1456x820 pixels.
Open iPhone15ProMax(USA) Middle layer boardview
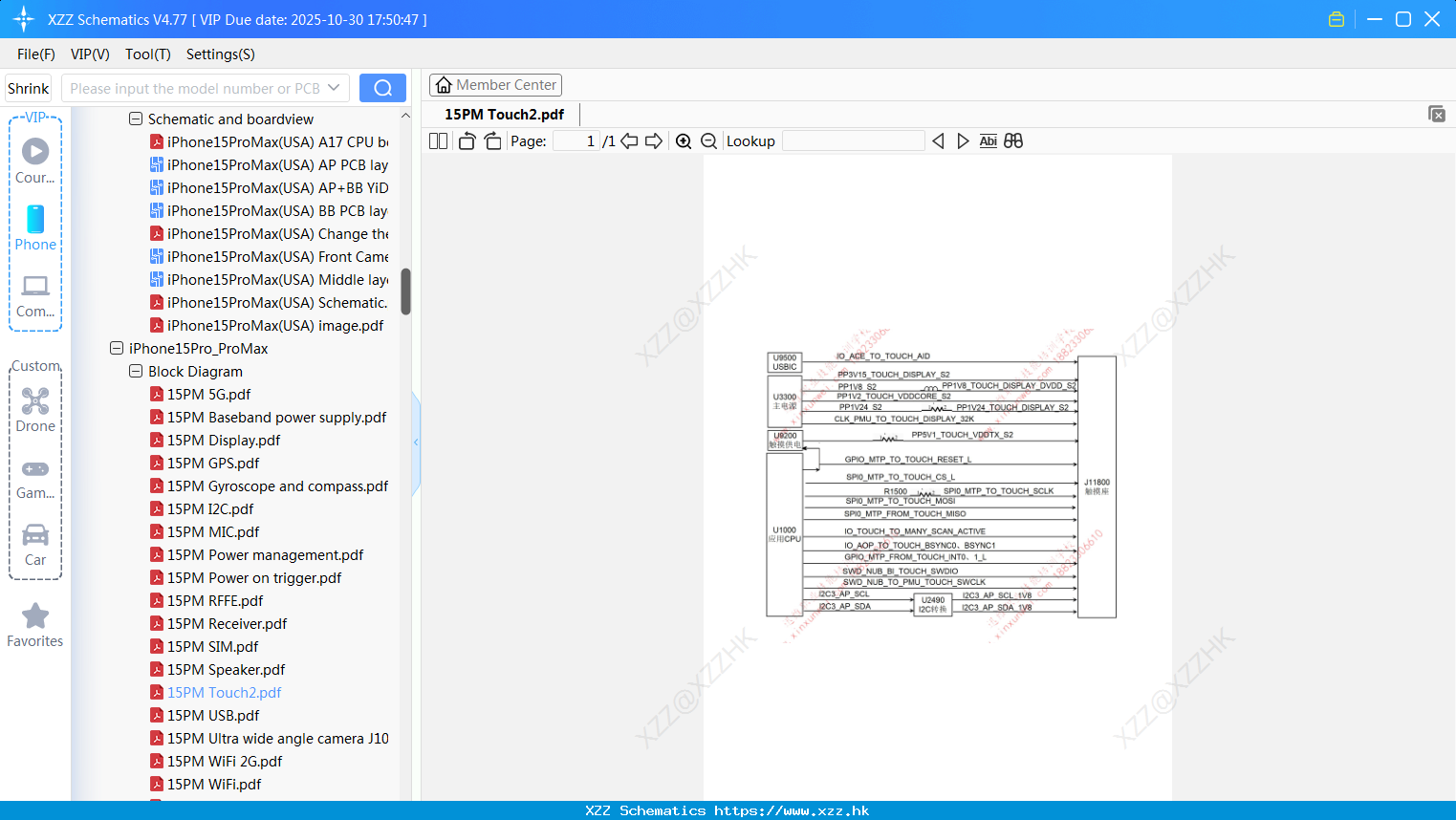tap(277, 280)
